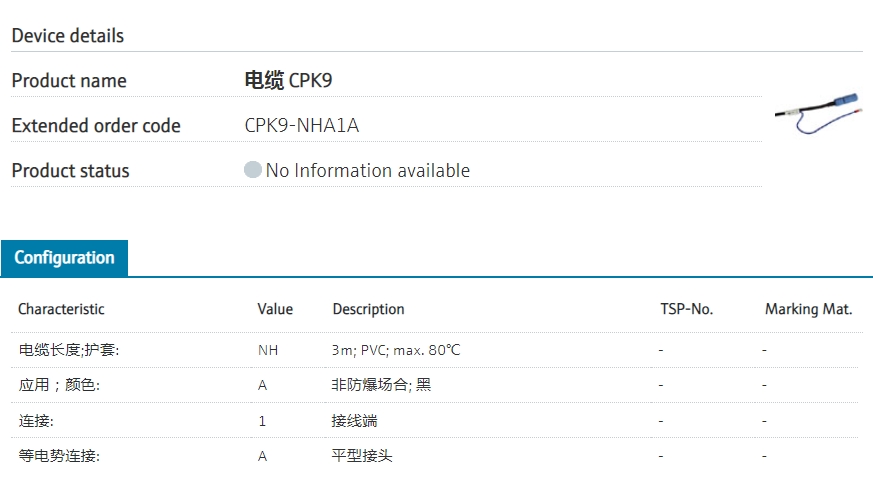This screenshot has height=484, width=873.
Task: Click the 3m; PVC; max. 80℃ description
Action: [x=396, y=350]
